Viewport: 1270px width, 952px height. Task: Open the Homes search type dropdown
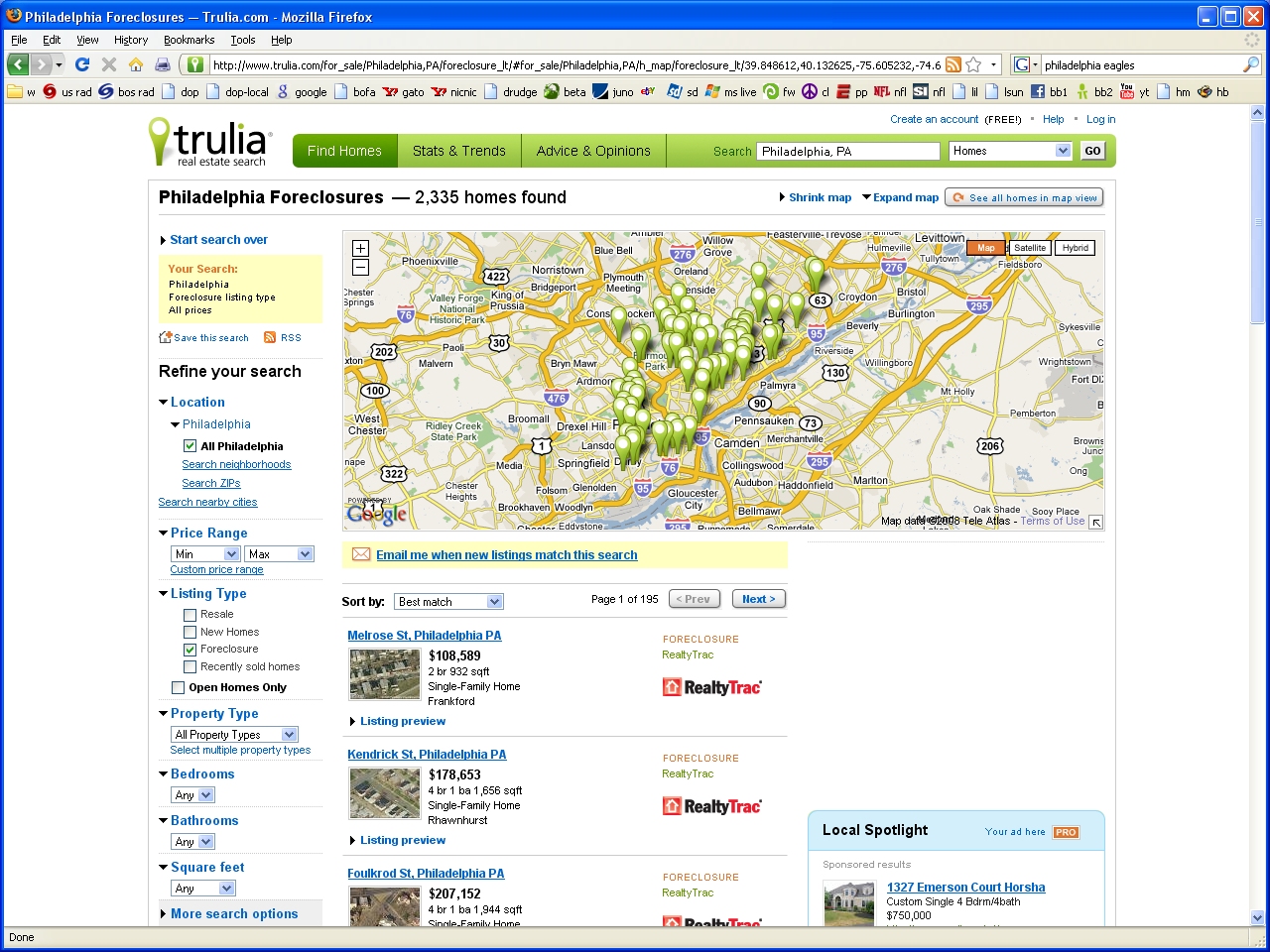(1010, 151)
